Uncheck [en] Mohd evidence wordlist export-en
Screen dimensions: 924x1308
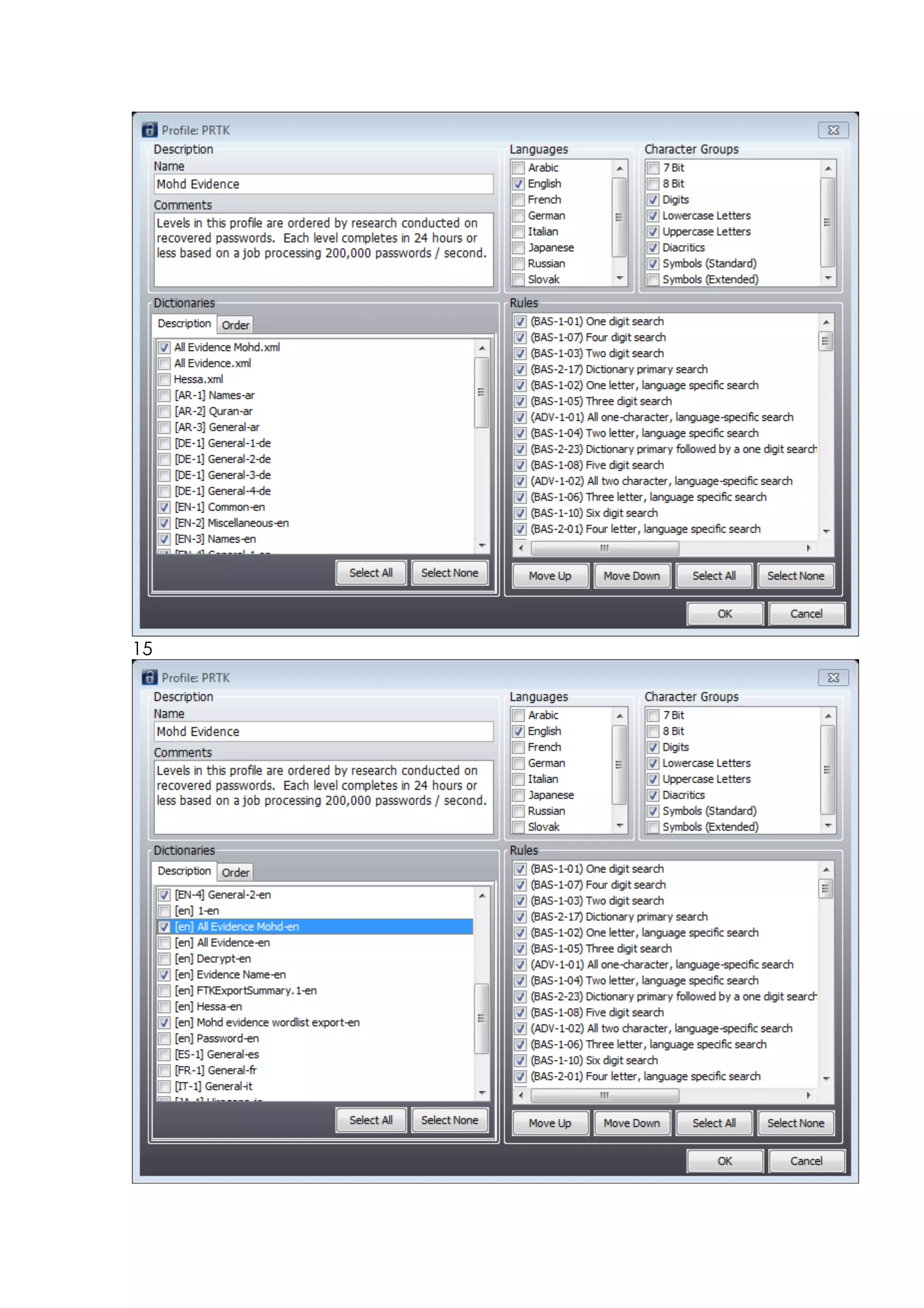point(165,1023)
